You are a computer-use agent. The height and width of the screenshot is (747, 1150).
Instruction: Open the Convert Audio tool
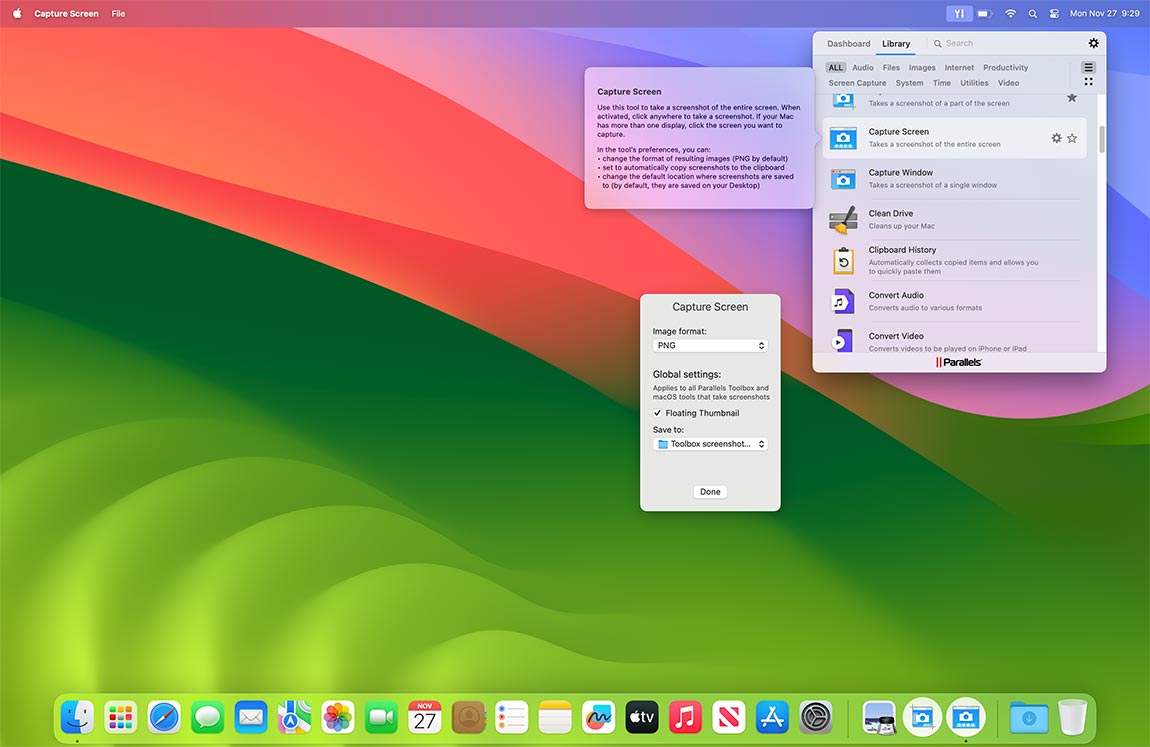[x=896, y=301]
